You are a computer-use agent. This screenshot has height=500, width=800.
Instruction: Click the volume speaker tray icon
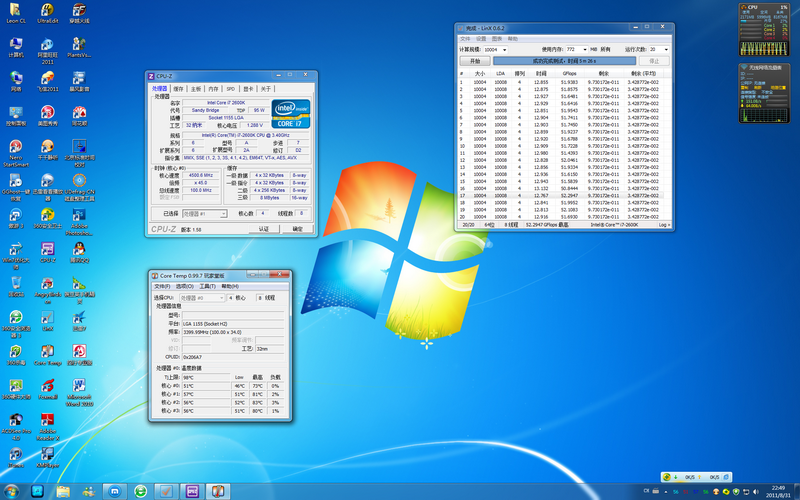tap(756, 492)
